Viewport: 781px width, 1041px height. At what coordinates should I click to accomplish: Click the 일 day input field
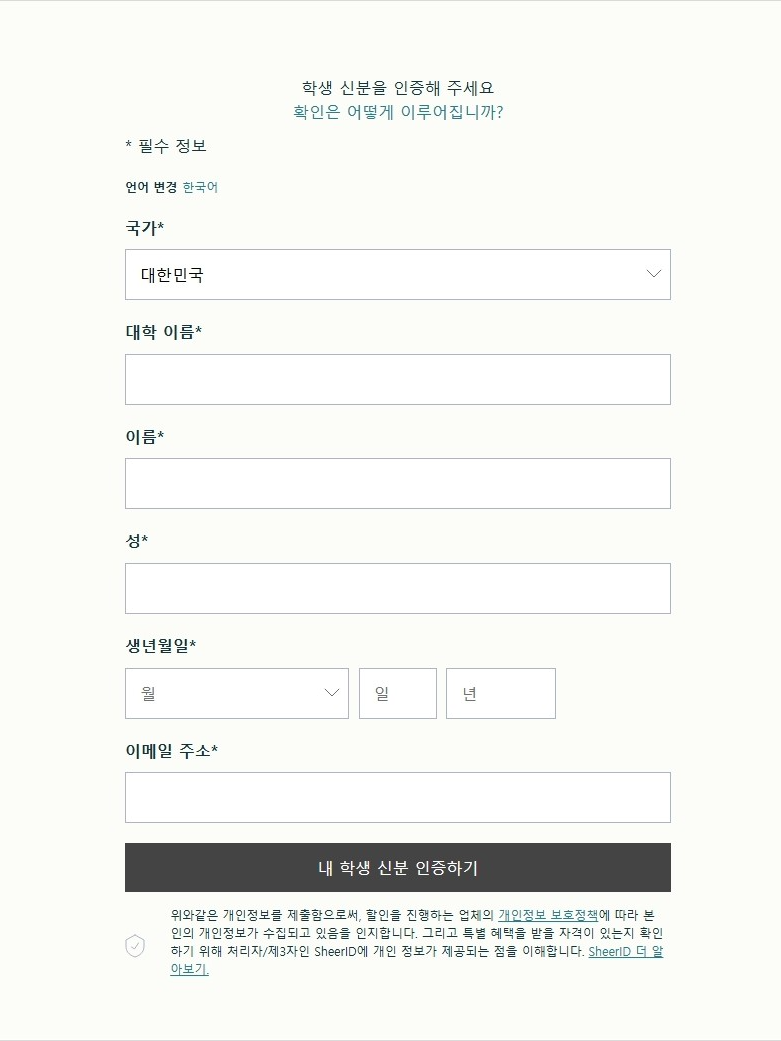tap(398, 693)
